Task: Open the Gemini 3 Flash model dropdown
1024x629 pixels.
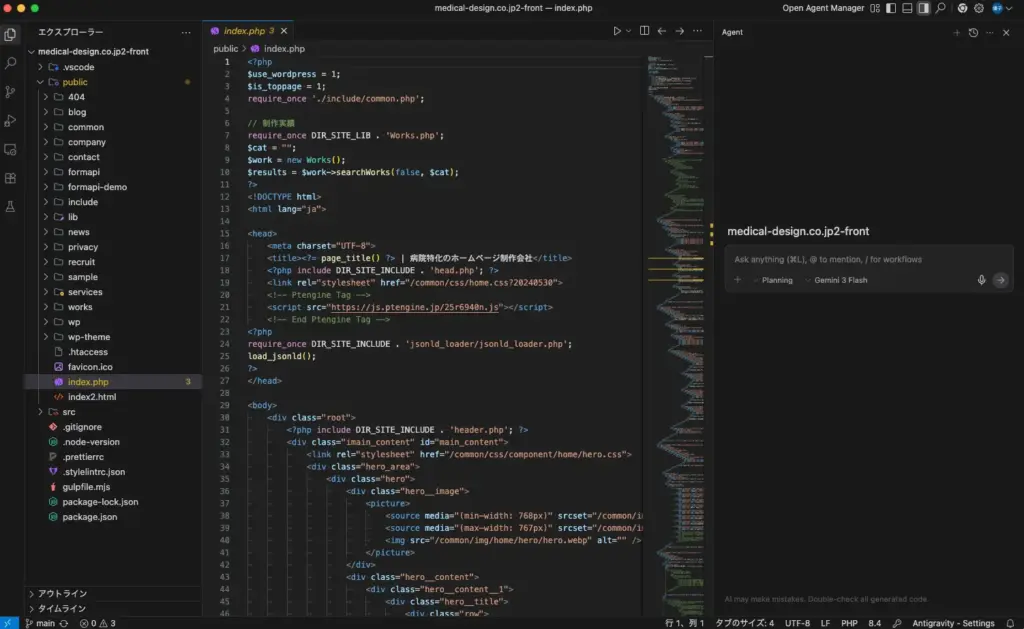Action: [x=839, y=280]
